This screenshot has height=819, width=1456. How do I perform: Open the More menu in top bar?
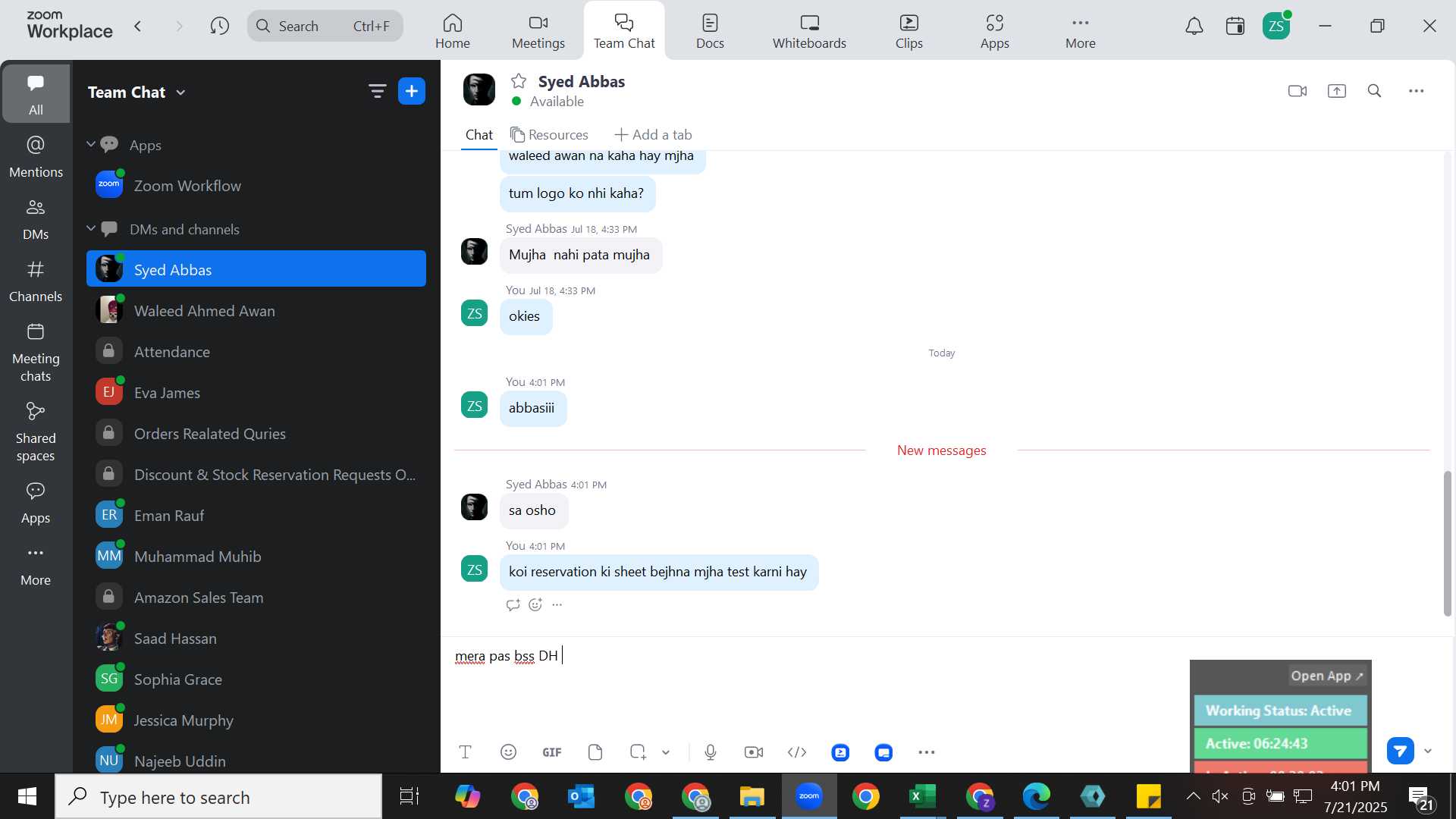pyautogui.click(x=1080, y=31)
